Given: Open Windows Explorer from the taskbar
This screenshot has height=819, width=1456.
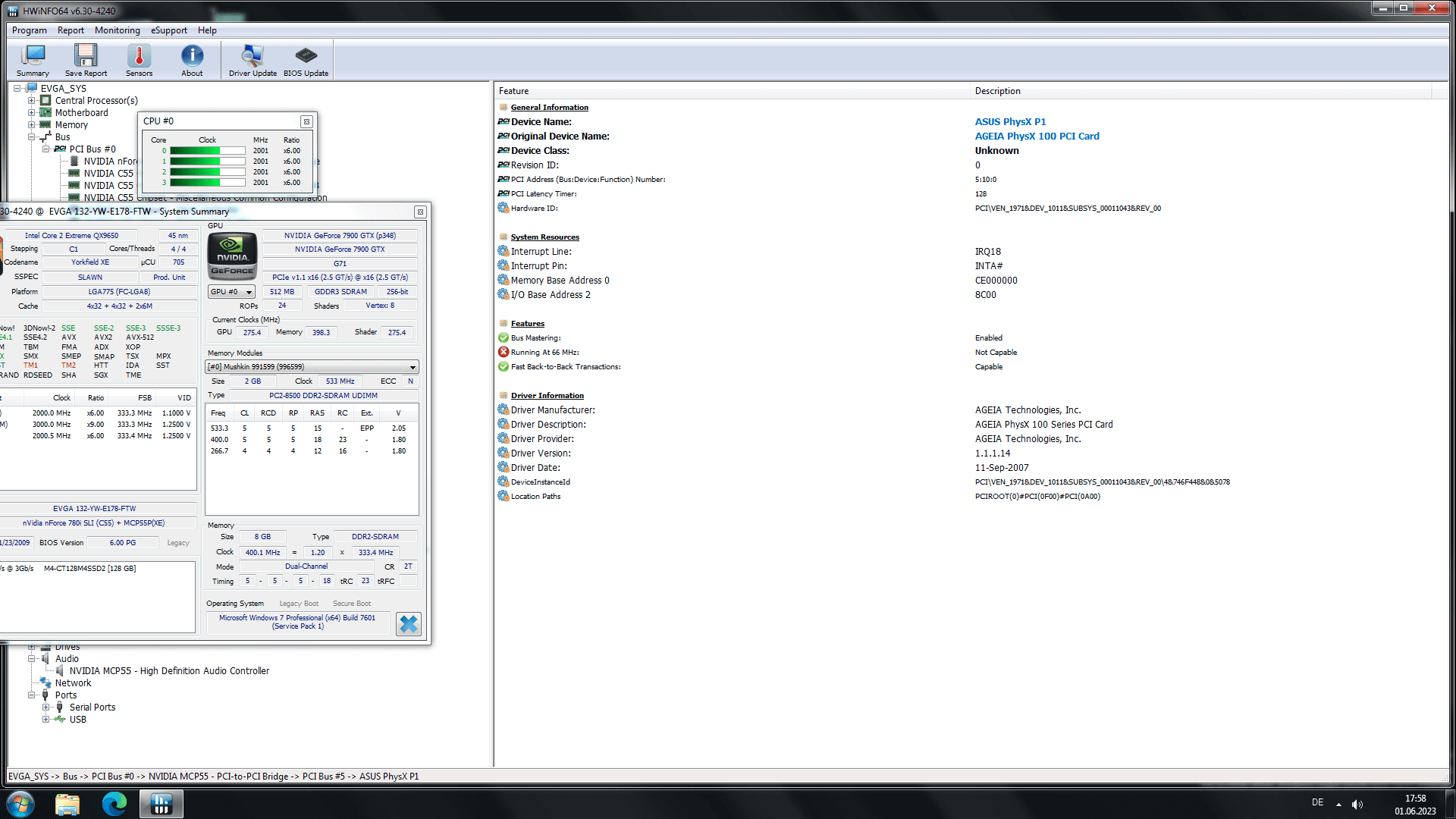Looking at the screenshot, I should coord(67,803).
